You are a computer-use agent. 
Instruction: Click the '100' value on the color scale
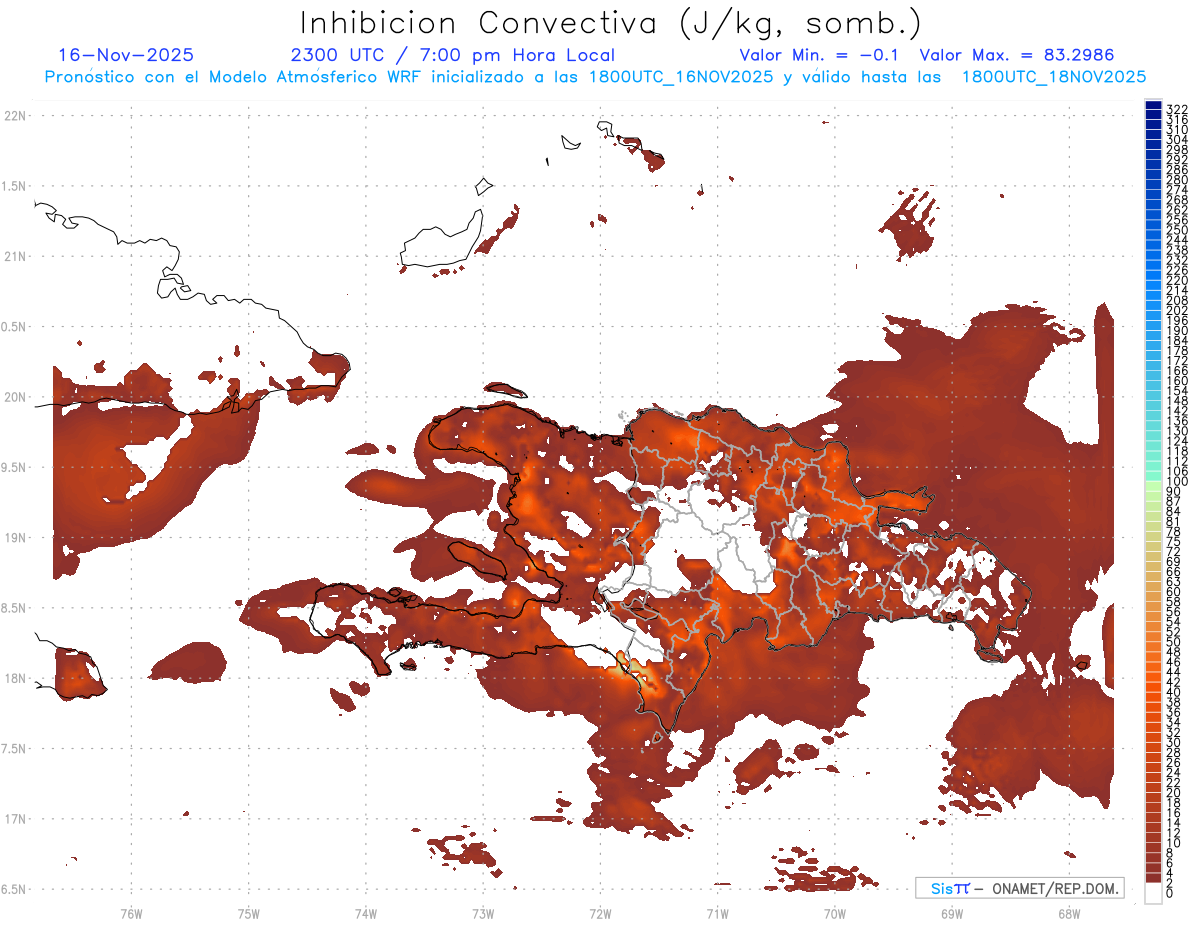[1176, 482]
